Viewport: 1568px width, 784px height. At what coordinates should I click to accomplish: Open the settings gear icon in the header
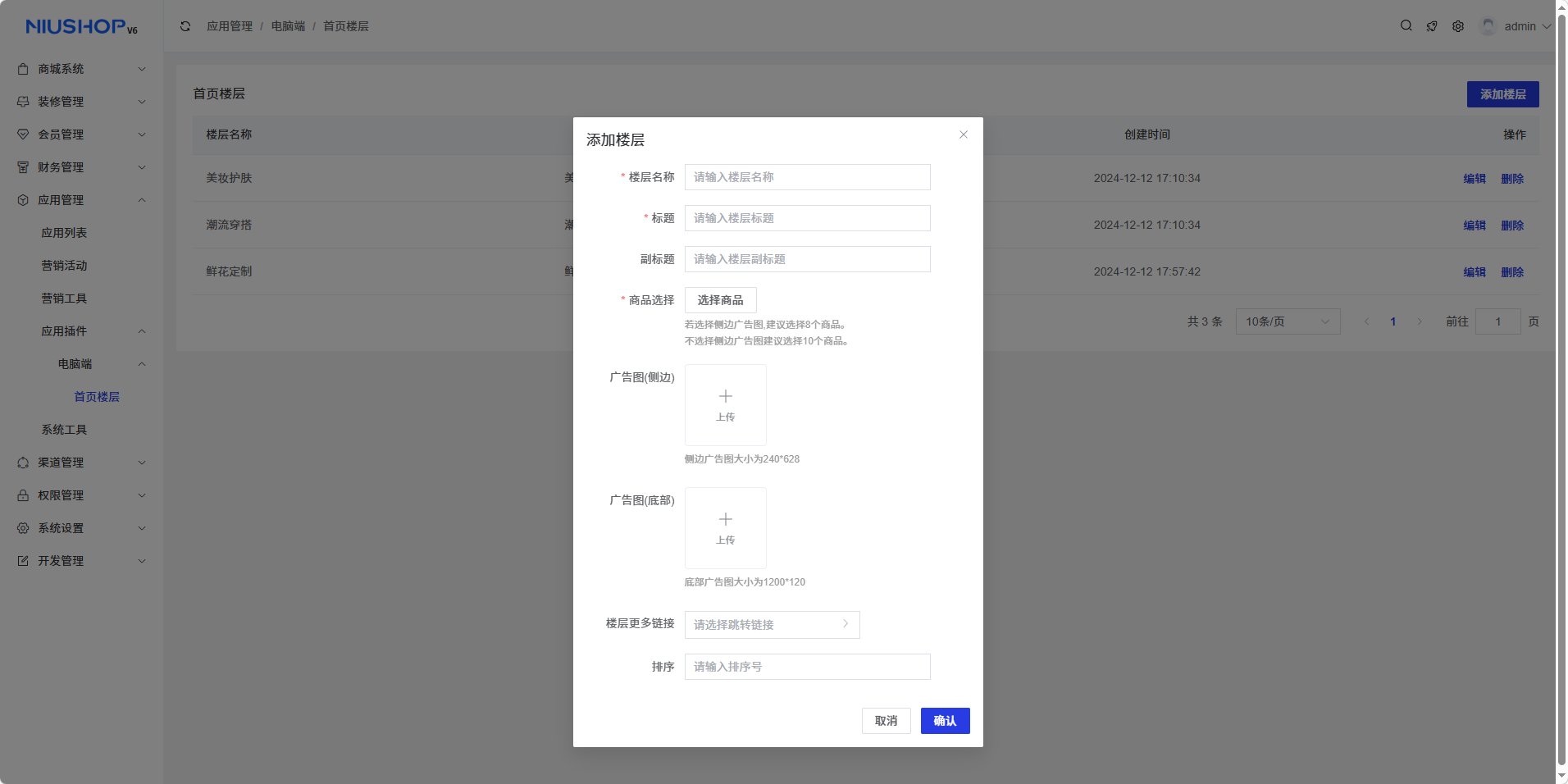tap(1458, 26)
